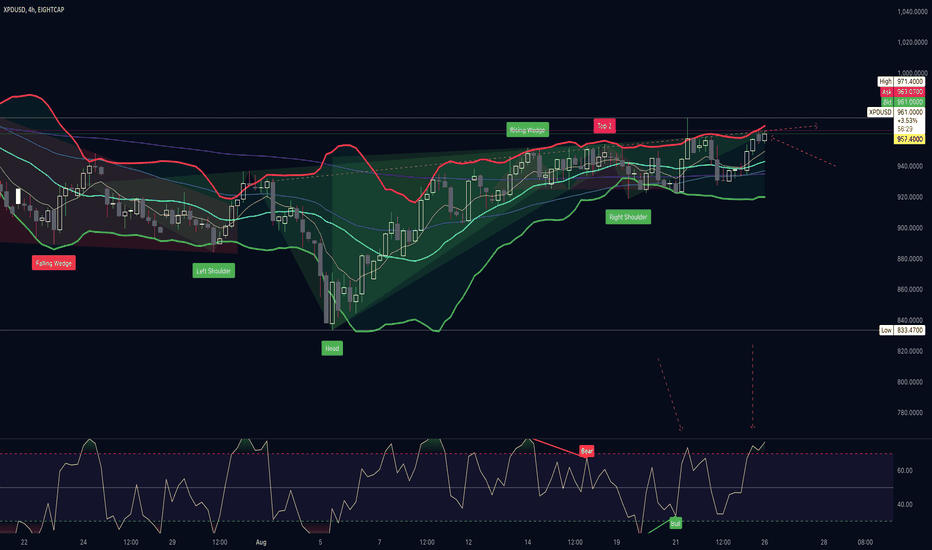The width and height of the screenshot is (932, 550).
Task: Click the Low 833.4700 price label
Action: point(902,330)
